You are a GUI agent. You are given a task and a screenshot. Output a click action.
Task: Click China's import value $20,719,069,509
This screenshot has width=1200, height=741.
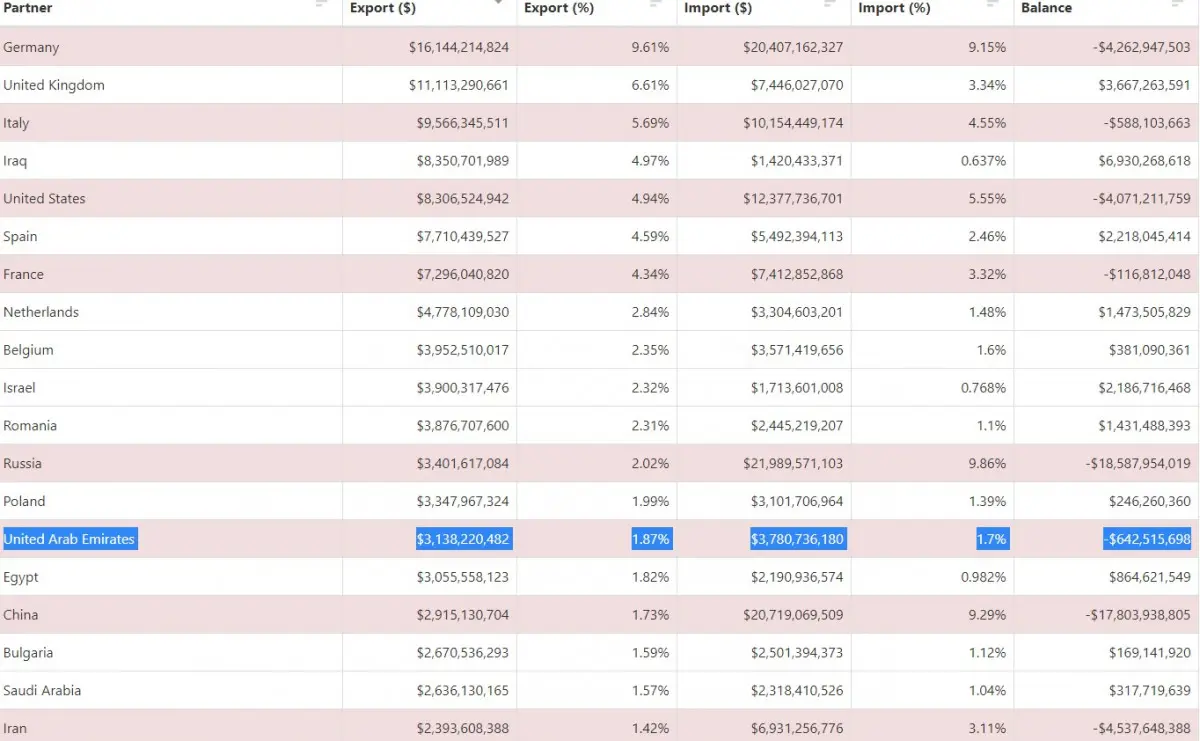point(794,614)
